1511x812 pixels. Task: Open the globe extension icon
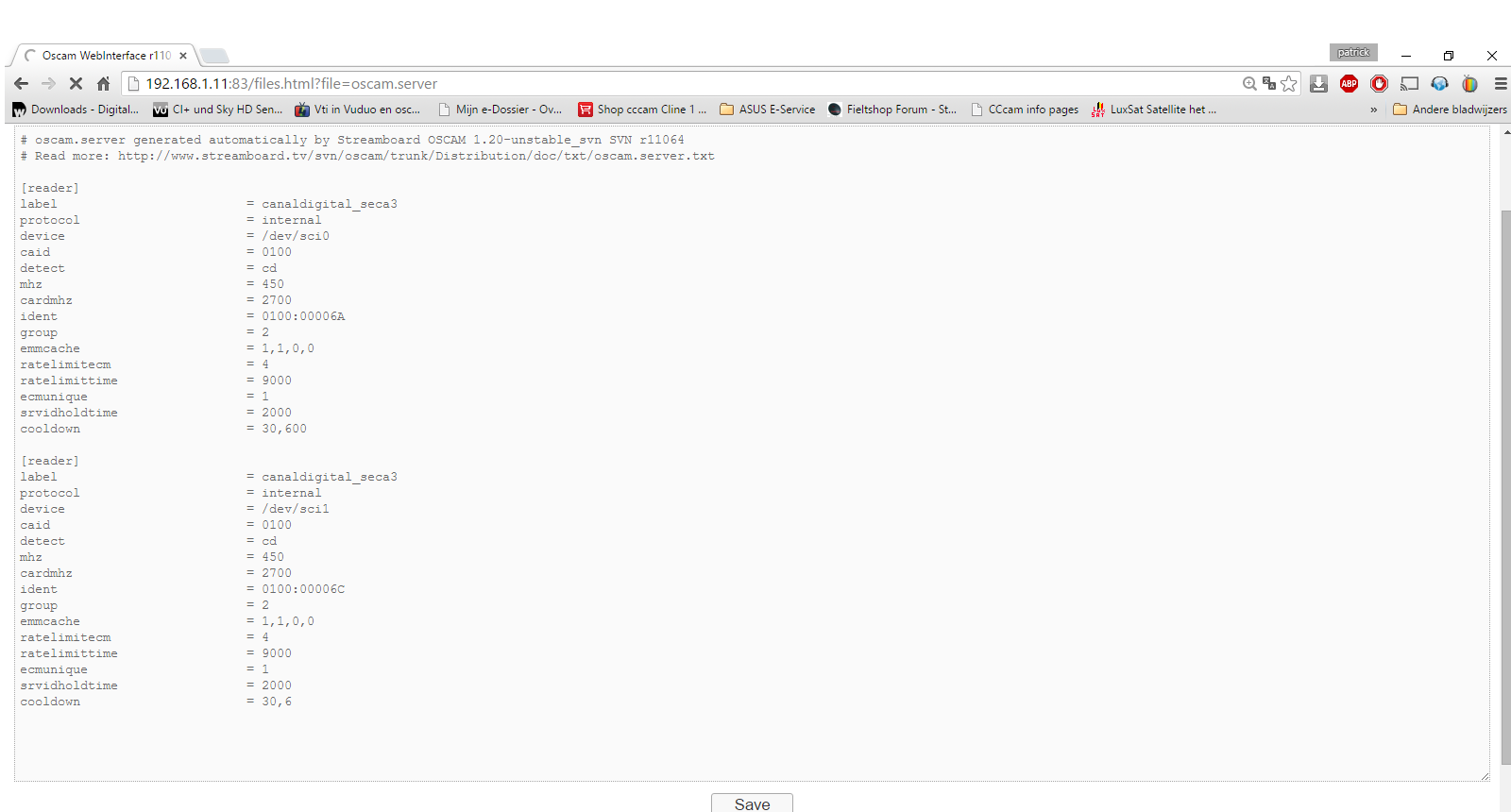[x=1440, y=84]
